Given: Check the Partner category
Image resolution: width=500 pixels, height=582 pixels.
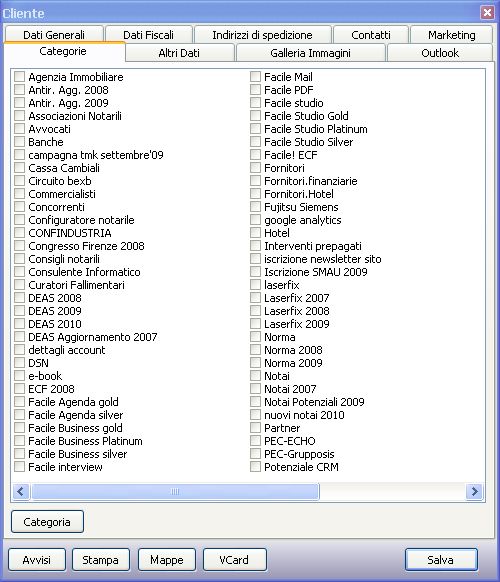Looking at the screenshot, I should [x=255, y=428].
